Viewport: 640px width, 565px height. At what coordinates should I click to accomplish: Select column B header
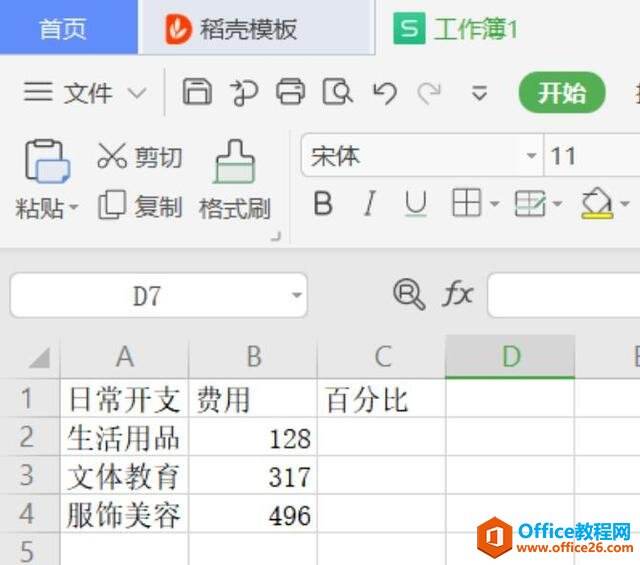(x=253, y=357)
